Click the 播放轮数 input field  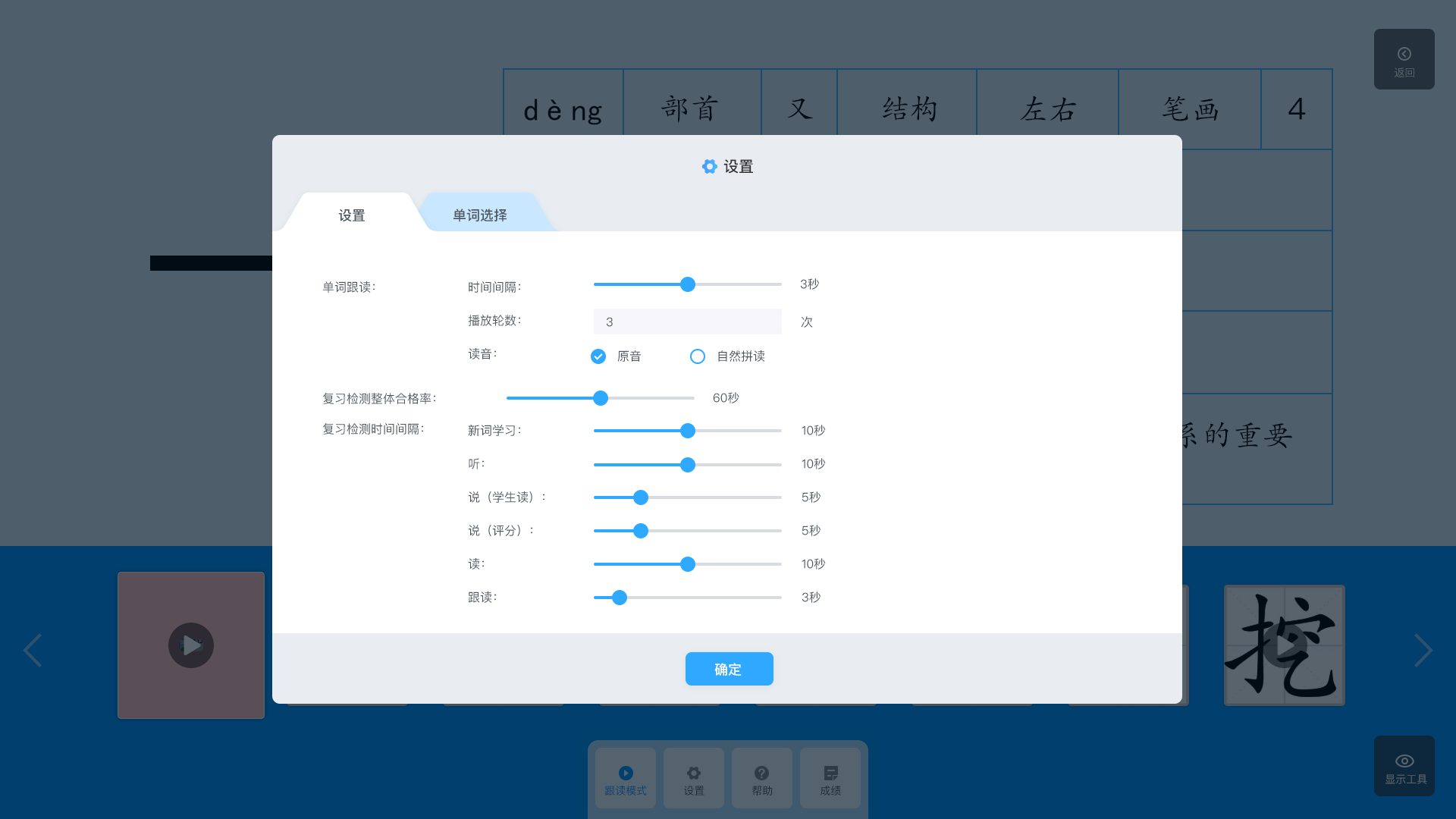tap(687, 322)
